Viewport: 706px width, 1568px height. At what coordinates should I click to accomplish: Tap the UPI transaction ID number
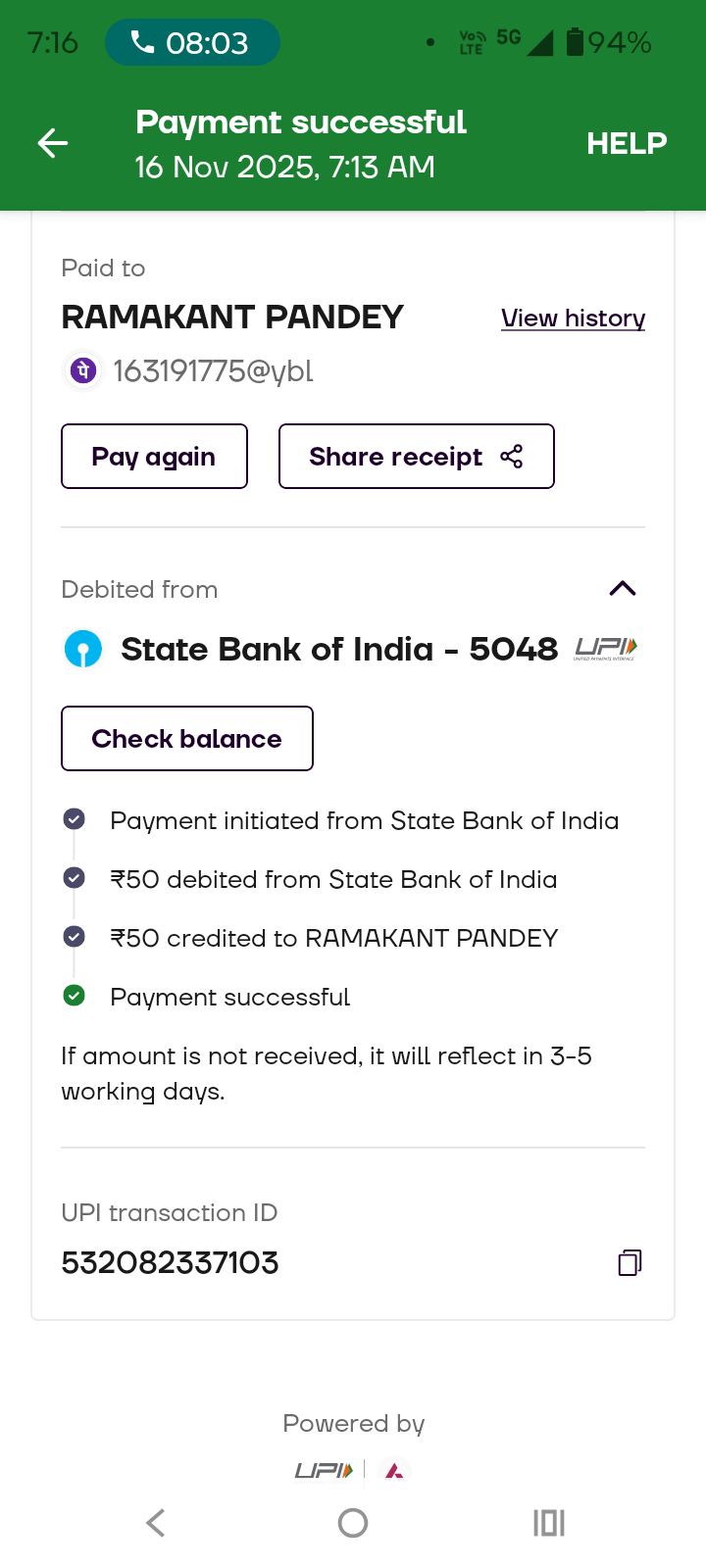click(x=170, y=1262)
